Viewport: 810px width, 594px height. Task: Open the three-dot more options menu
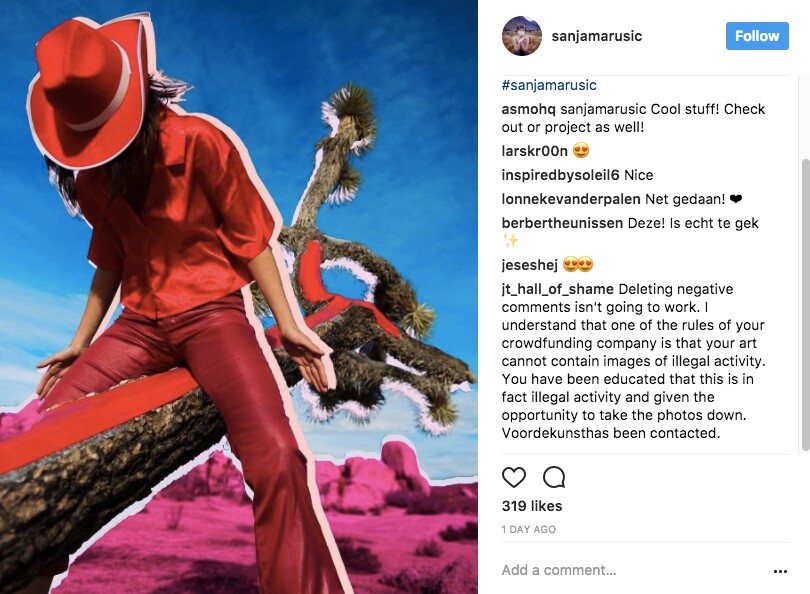point(780,571)
